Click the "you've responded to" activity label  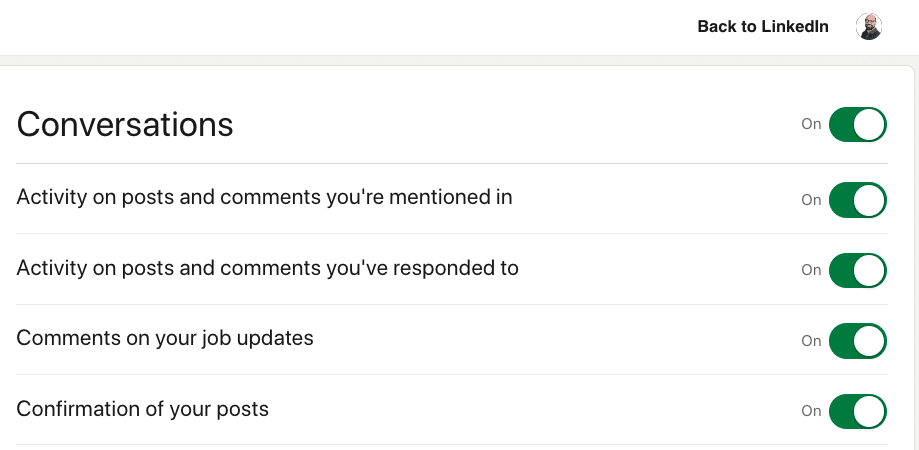point(267,268)
